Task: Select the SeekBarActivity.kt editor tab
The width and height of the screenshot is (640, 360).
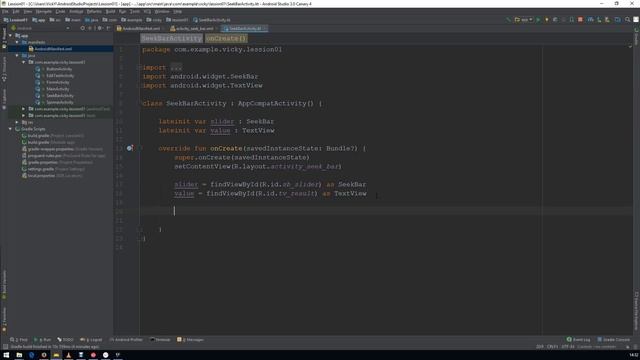Action: click(x=244, y=29)
